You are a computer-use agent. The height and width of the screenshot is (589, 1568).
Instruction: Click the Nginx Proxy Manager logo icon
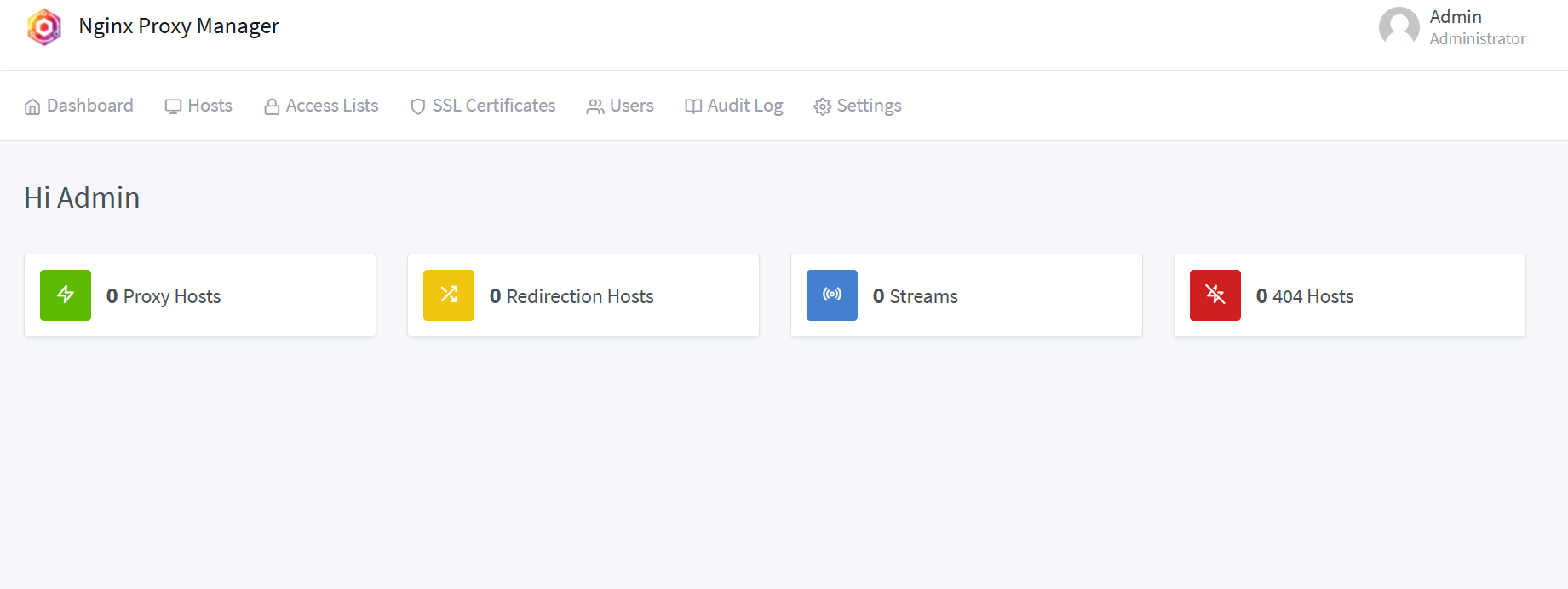44,27
